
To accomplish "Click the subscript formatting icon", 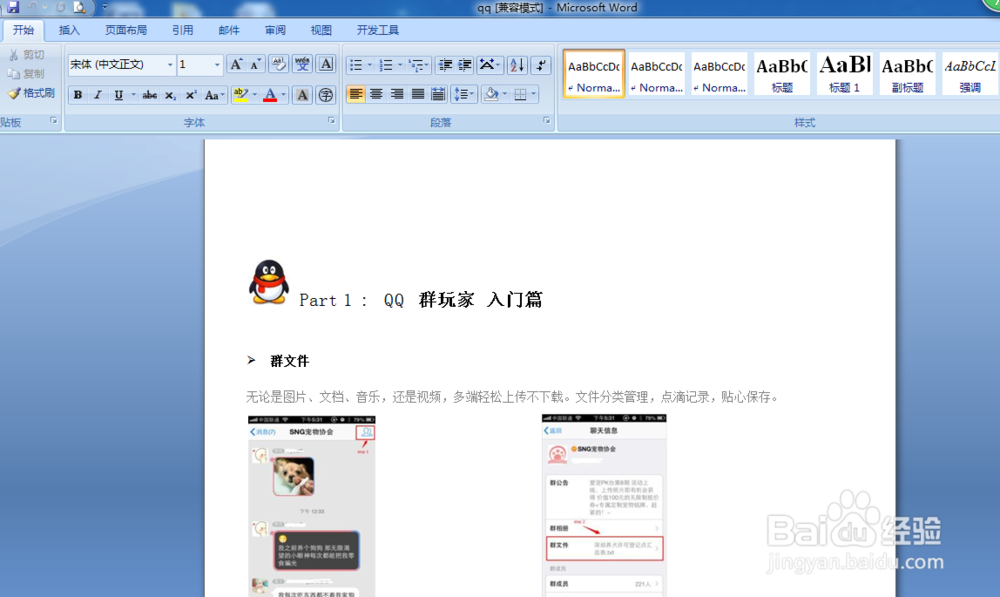I will click(170, 94).
